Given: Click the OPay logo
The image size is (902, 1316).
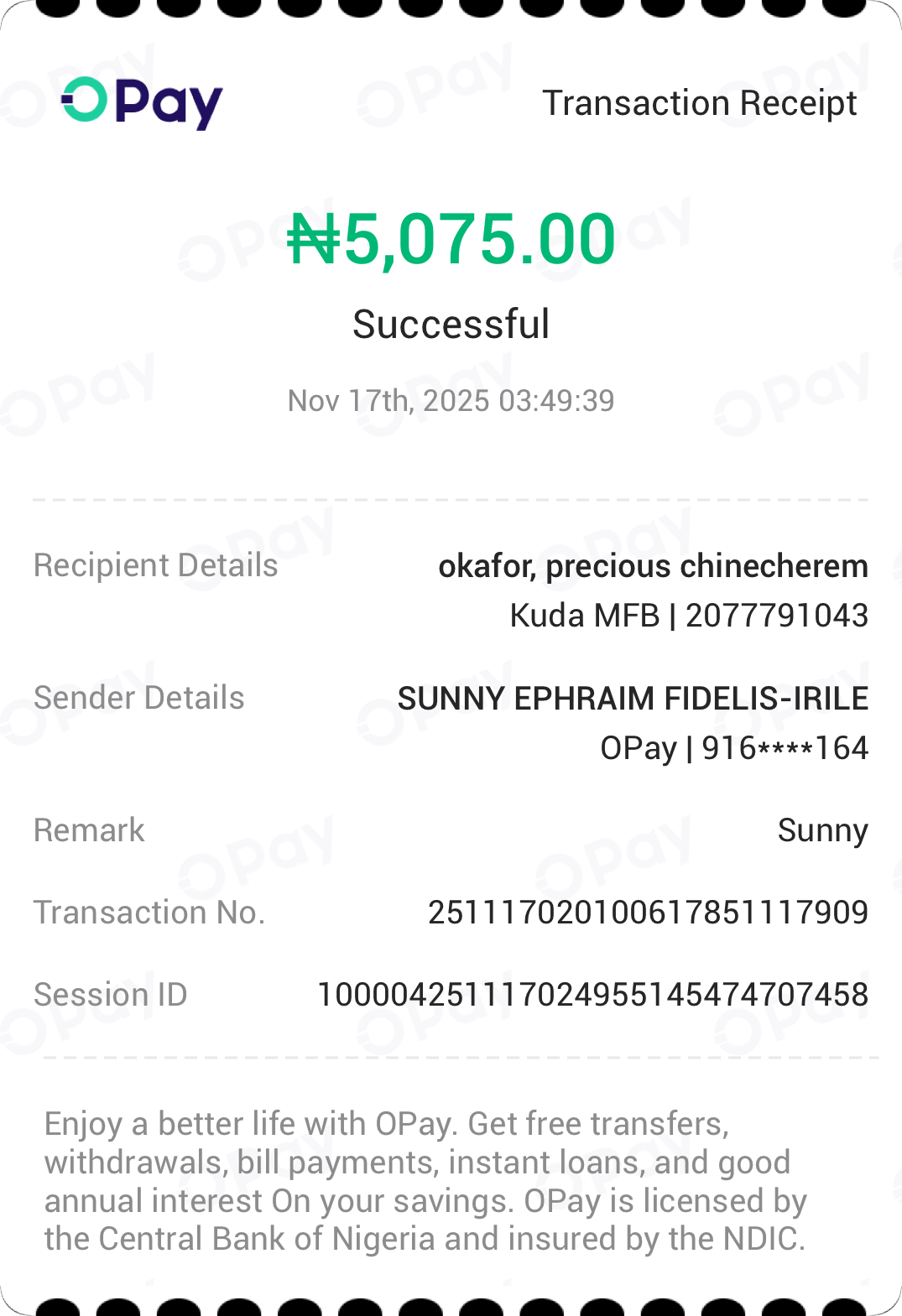Looking at the screenshot, I should tap(142, 102).
